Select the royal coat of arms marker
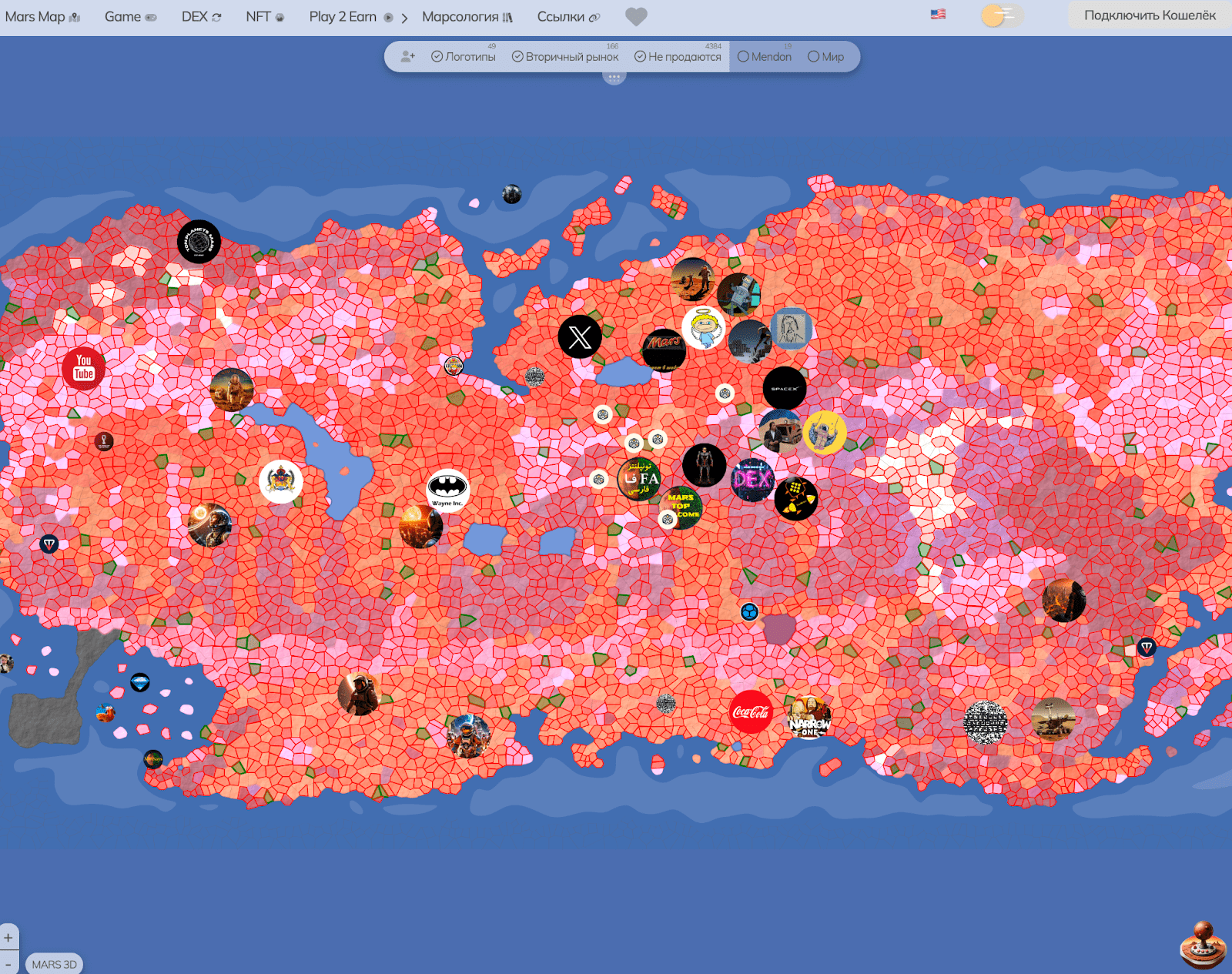This screenshot has height=974, width=1232. [x=281, y=482]
